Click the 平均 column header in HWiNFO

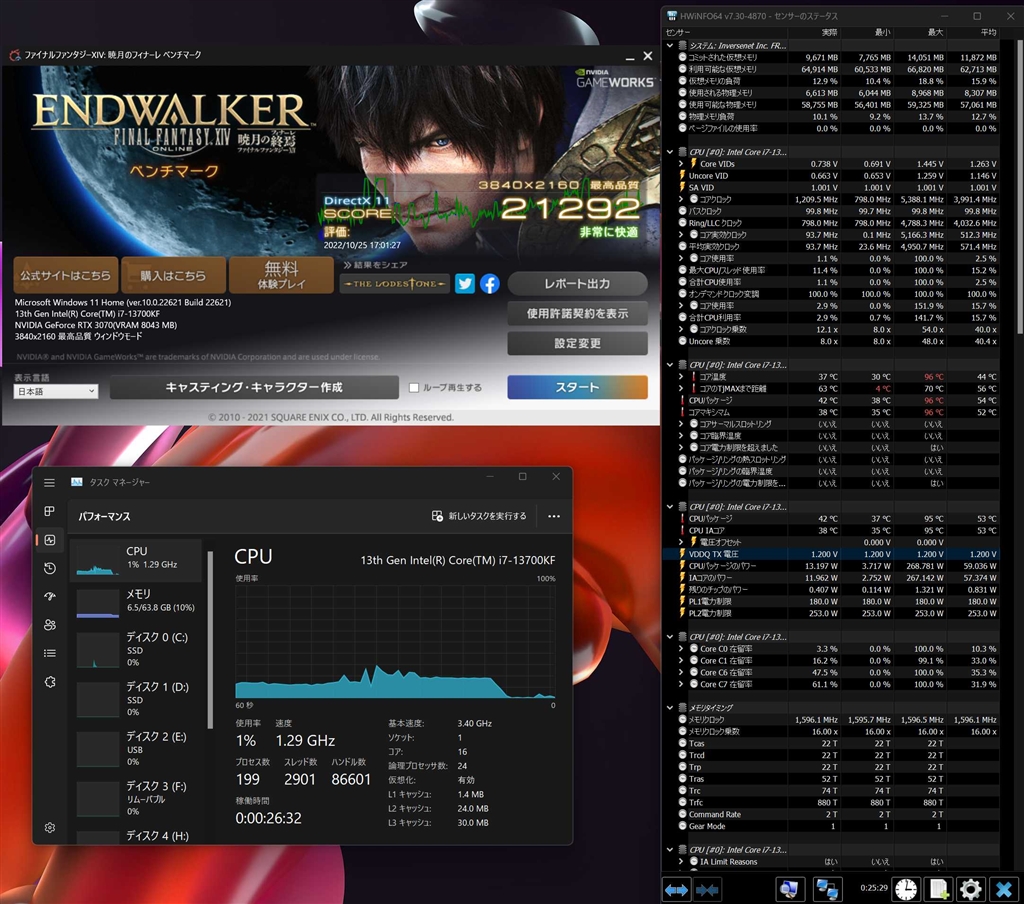[973, 32]
